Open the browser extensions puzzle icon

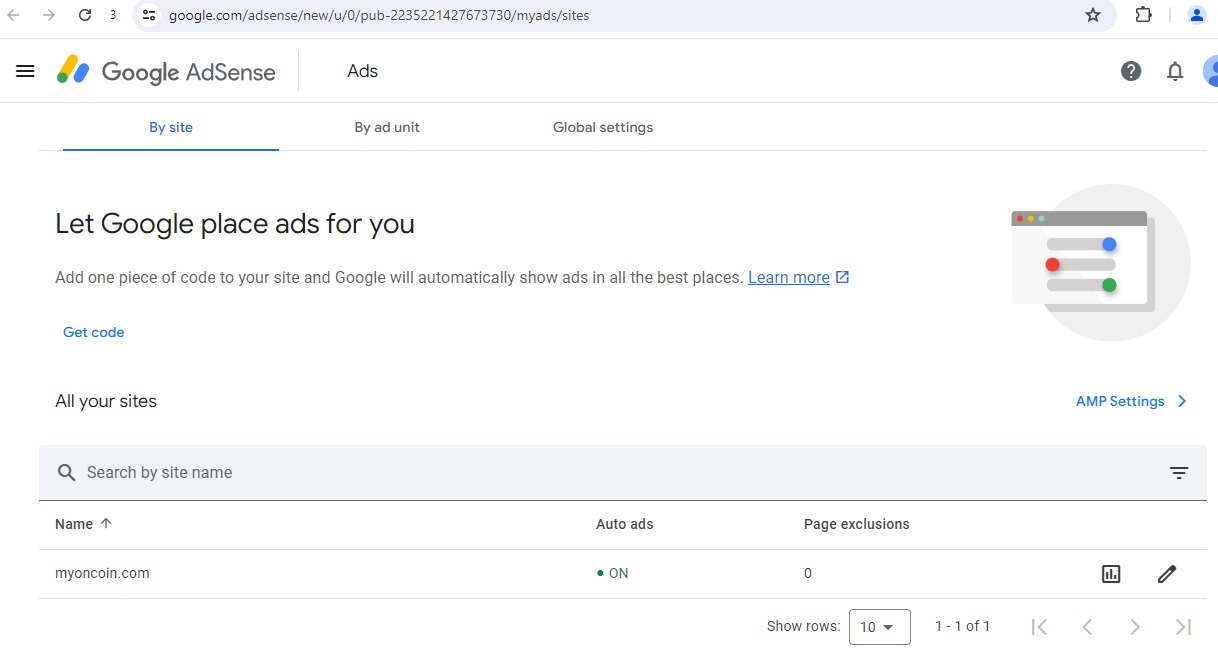pos(1144,15)
